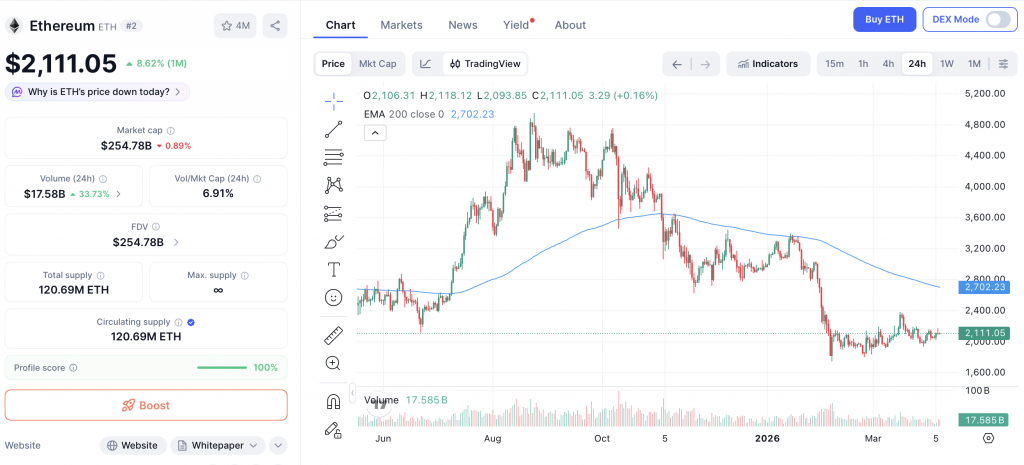Open the emoji sticker tool
Viewport: 1024px width, 465px height.
pos(334,298)
